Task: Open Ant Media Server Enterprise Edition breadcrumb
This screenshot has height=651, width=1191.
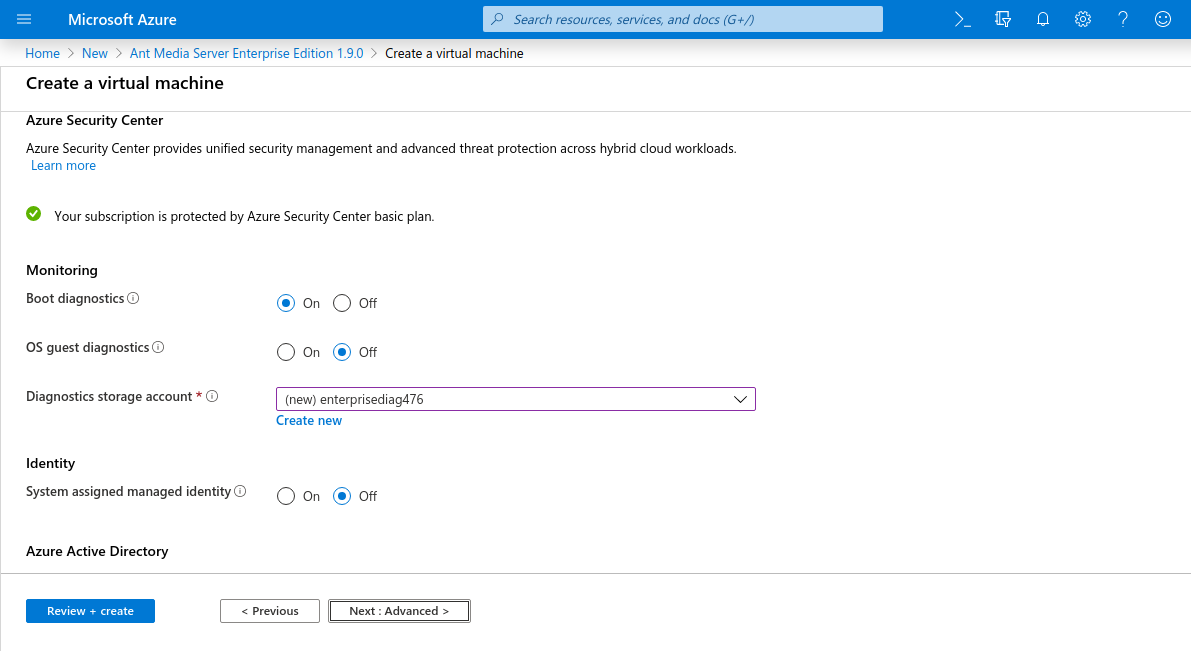Action: [x=247, y=53]
